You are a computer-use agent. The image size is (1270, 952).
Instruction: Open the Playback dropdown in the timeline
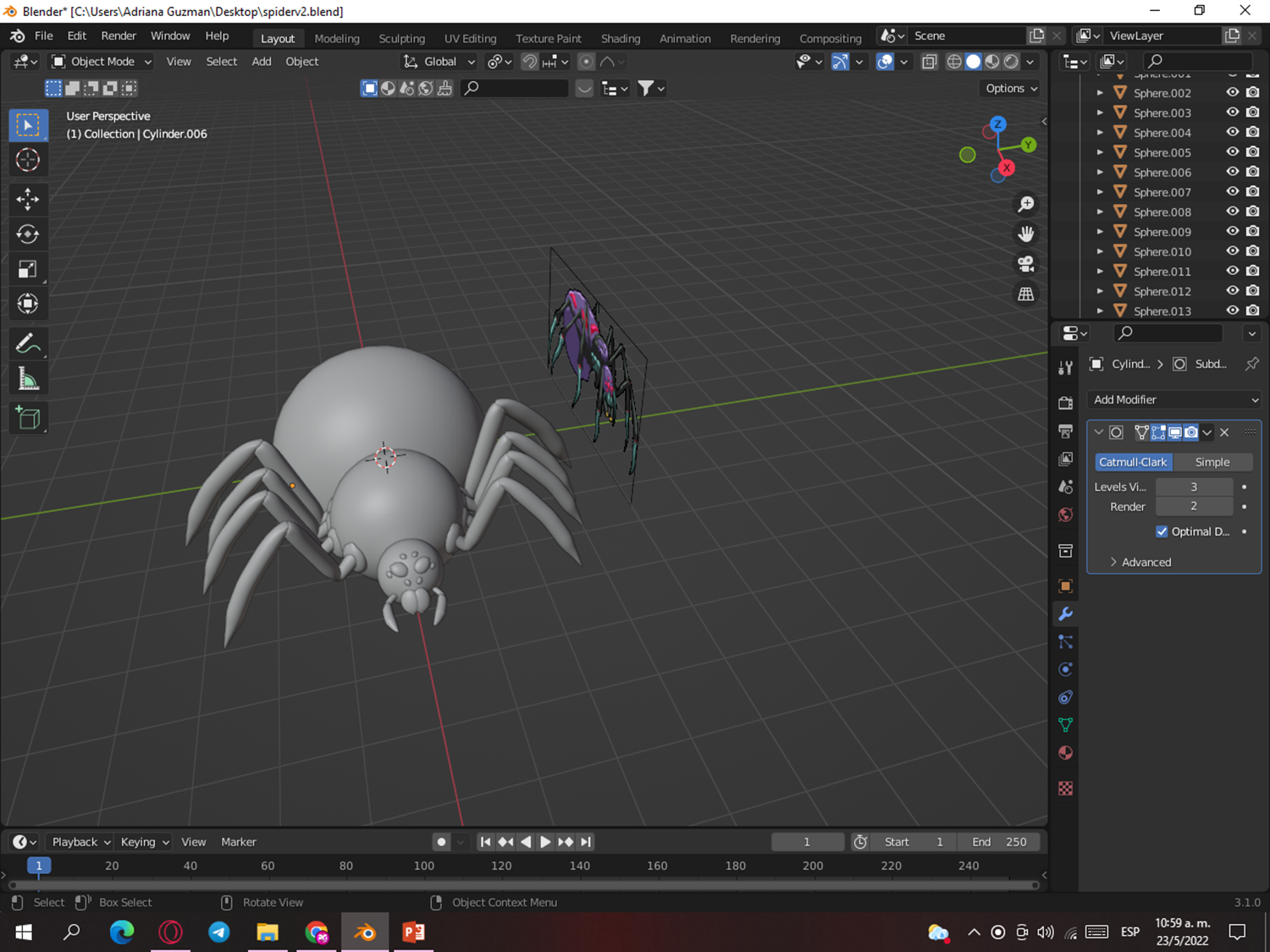81,842
